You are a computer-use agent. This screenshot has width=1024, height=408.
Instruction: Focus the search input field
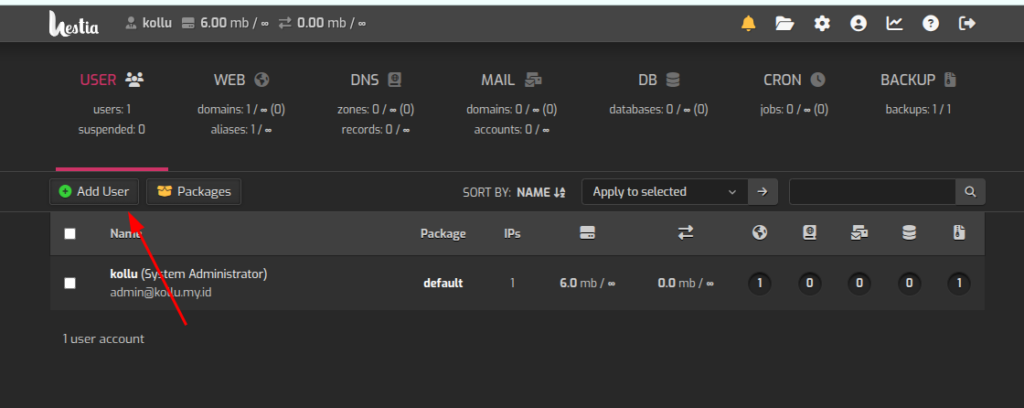871,192
